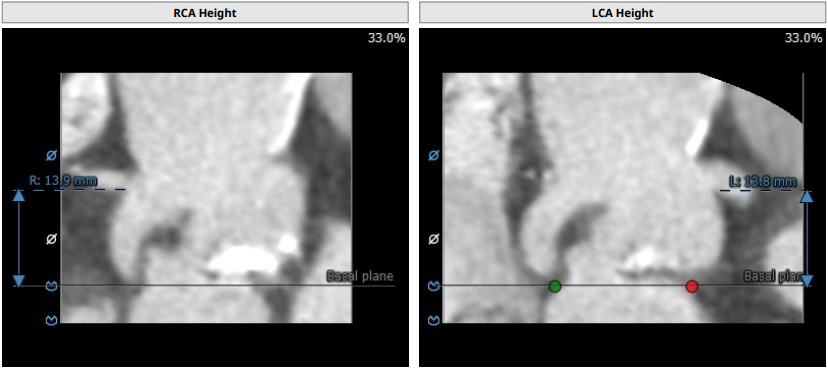Select the lowest valve icon in RCA view
This screenshot has width=828, height=370.
click(52, 319)
